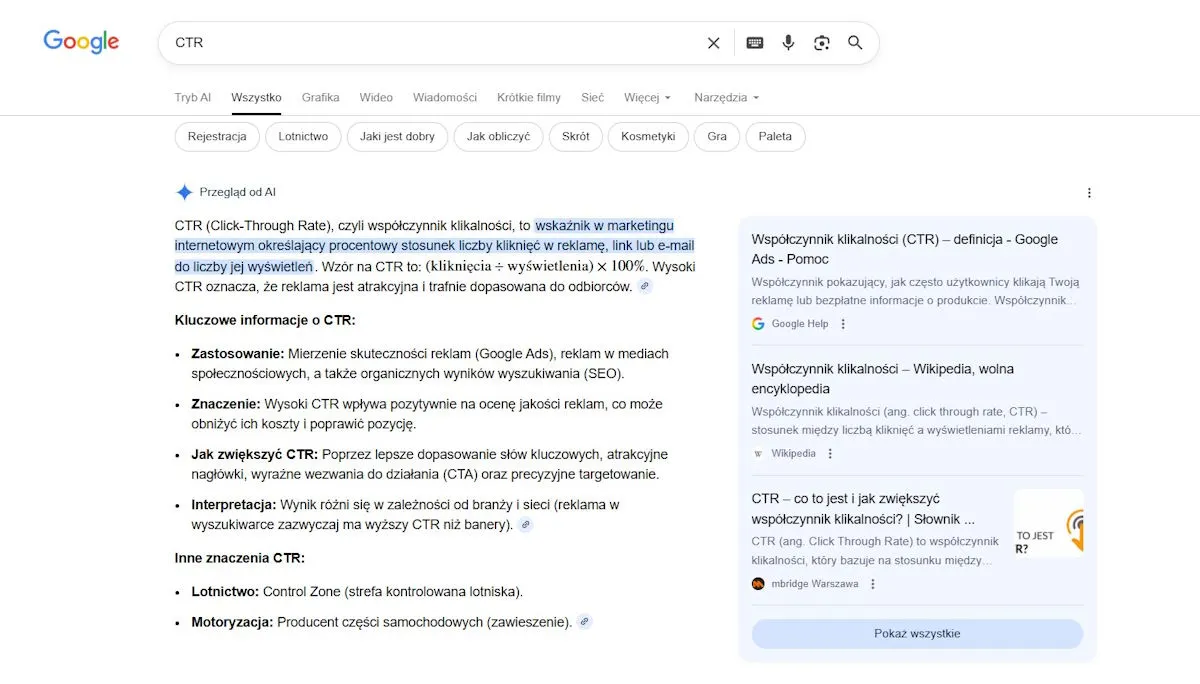
Task: Expand the Narzędzia dropdown
Action: click(x=726, y=98)
